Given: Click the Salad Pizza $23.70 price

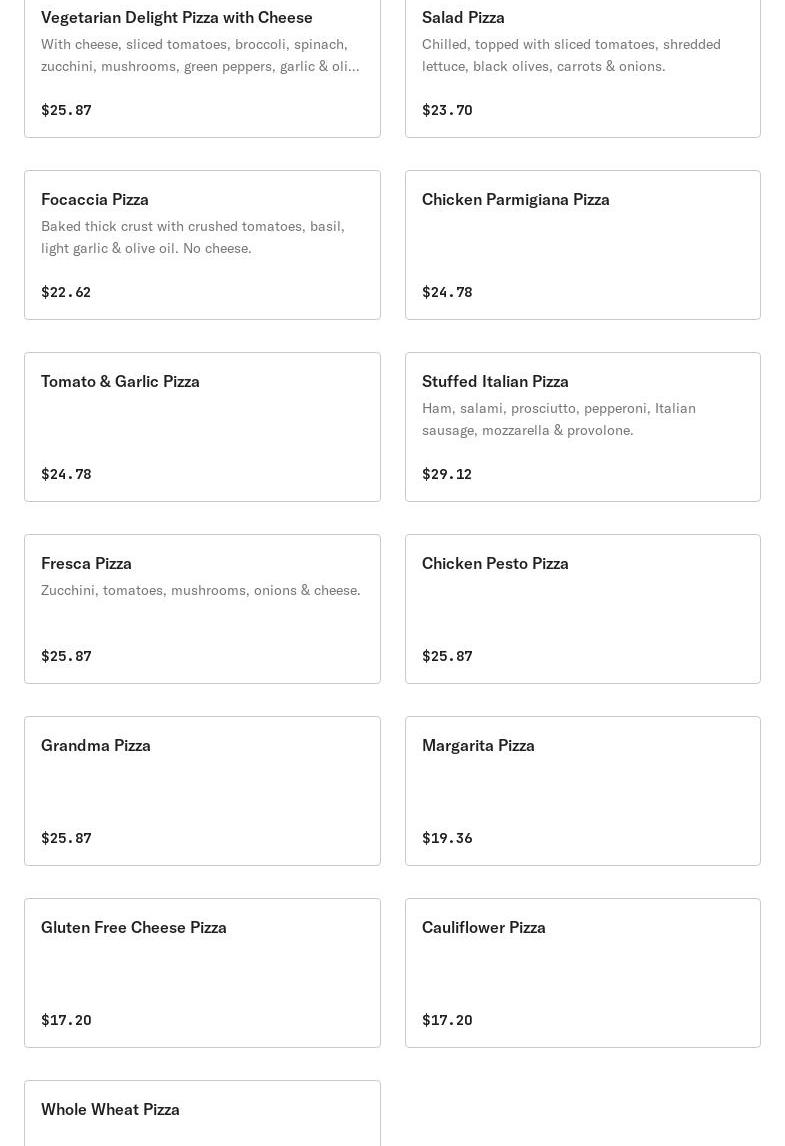Looking at the screenshot, I should click(447, 110).
